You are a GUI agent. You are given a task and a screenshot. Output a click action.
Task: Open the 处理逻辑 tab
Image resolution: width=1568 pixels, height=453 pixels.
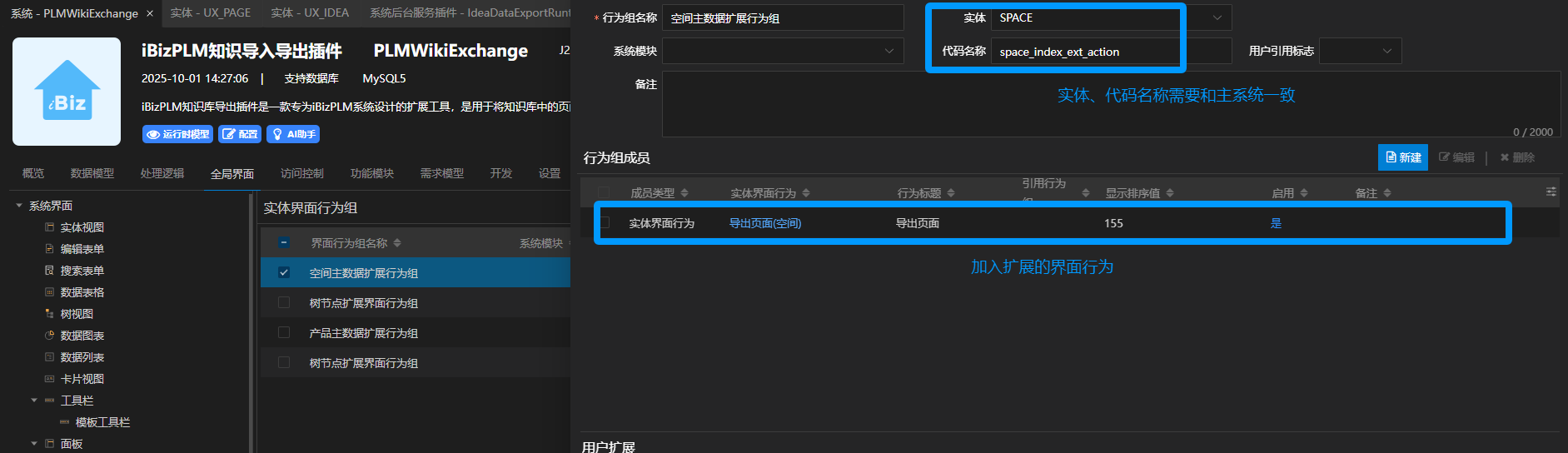(x=162, y=173)
